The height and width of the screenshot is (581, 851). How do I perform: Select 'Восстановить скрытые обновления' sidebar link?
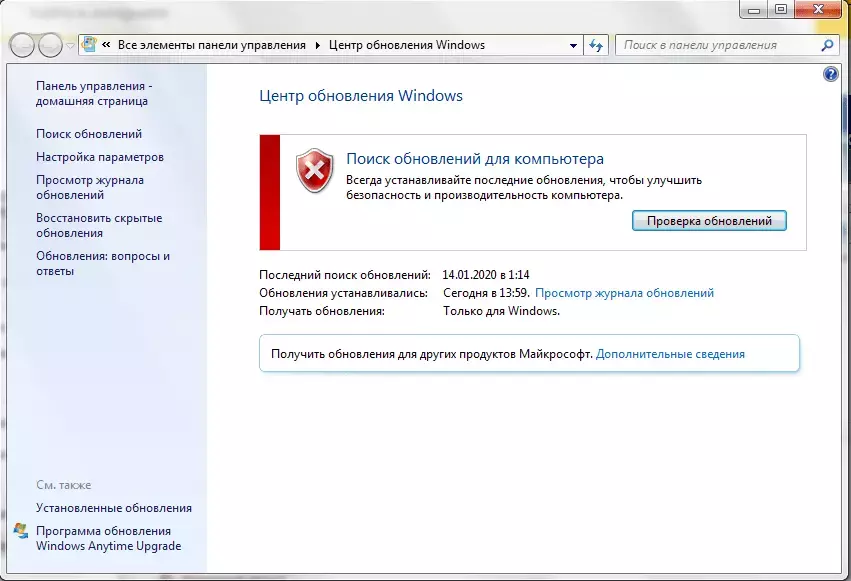coord(99,225)
